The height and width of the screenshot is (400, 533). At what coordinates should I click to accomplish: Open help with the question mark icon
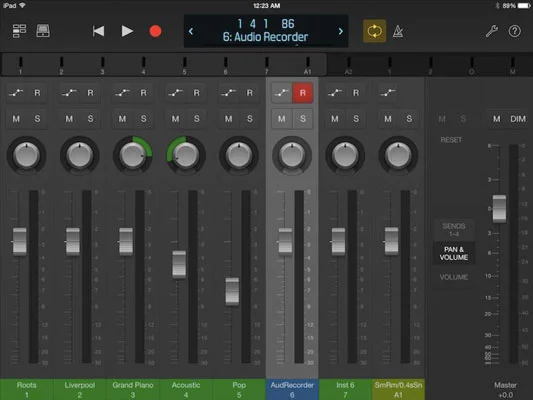[x=515, y=31]
